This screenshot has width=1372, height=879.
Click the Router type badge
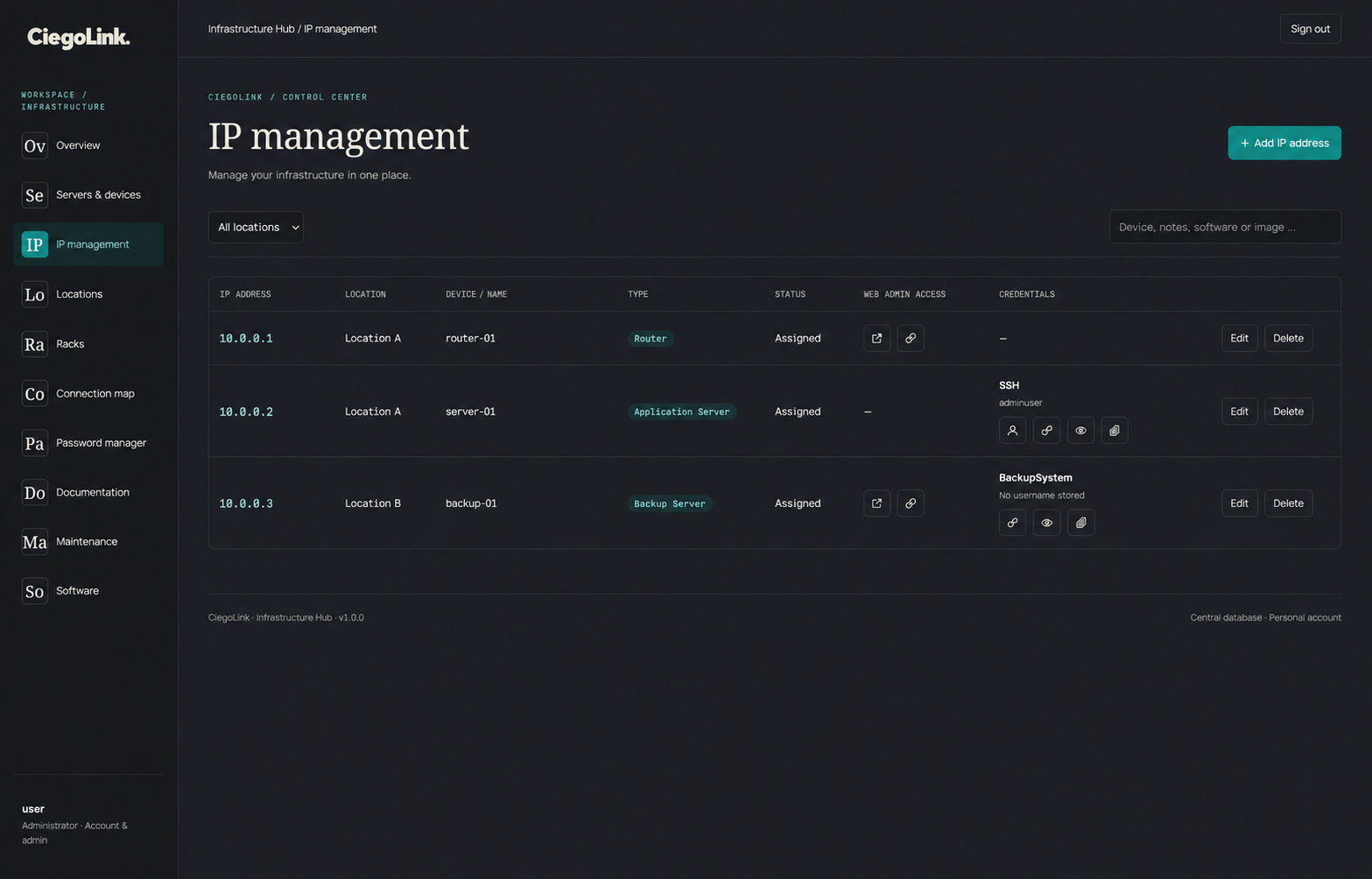pos(651,338)
